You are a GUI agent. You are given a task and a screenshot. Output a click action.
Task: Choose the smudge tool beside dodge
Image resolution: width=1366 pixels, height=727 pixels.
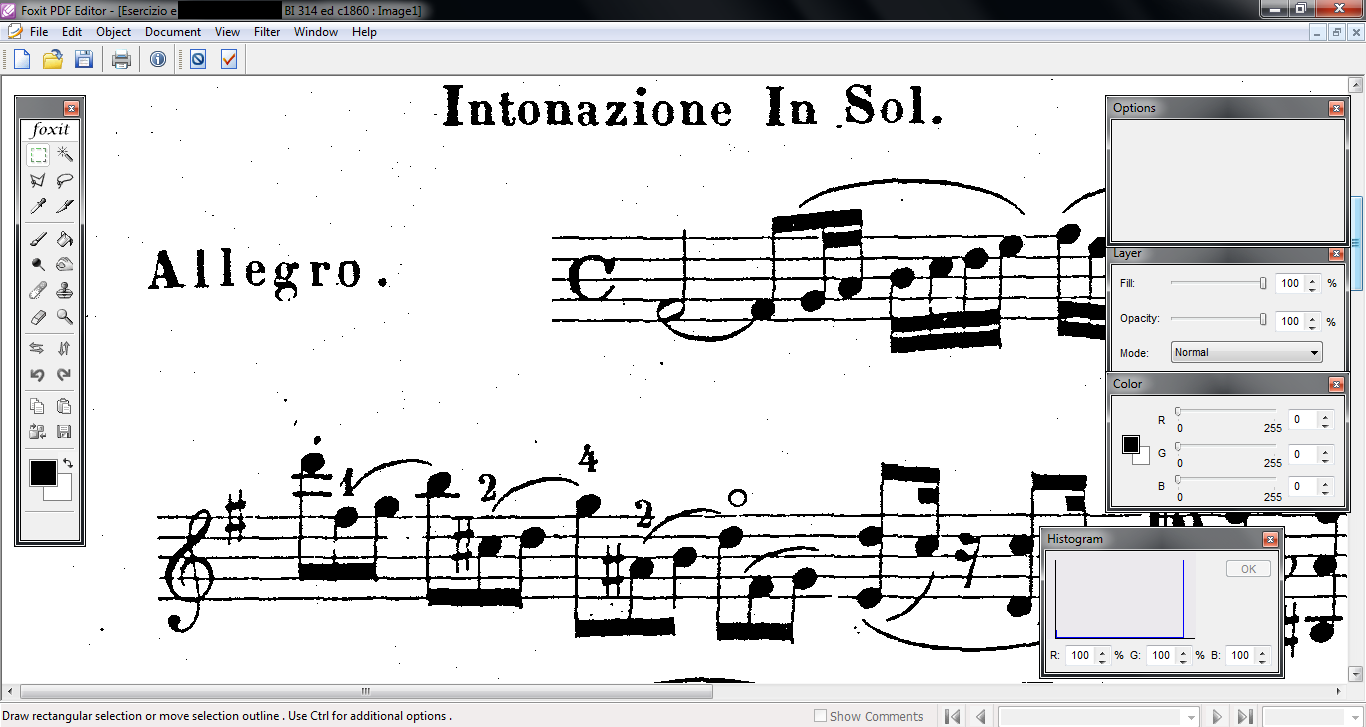click(x=64, y=265)
